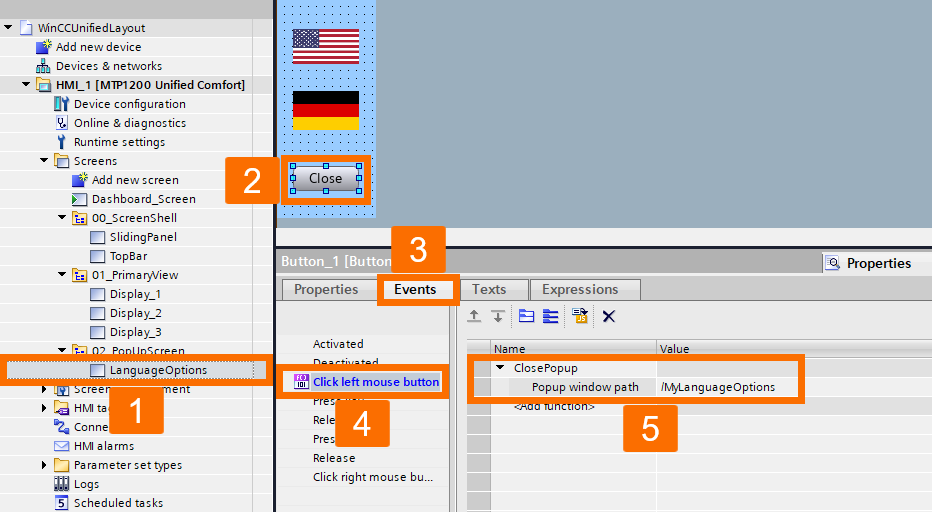This screenshot has height=512, width=932.
Task: Click the collapse-all function list toolbar icon
Action: coord(526,316)
